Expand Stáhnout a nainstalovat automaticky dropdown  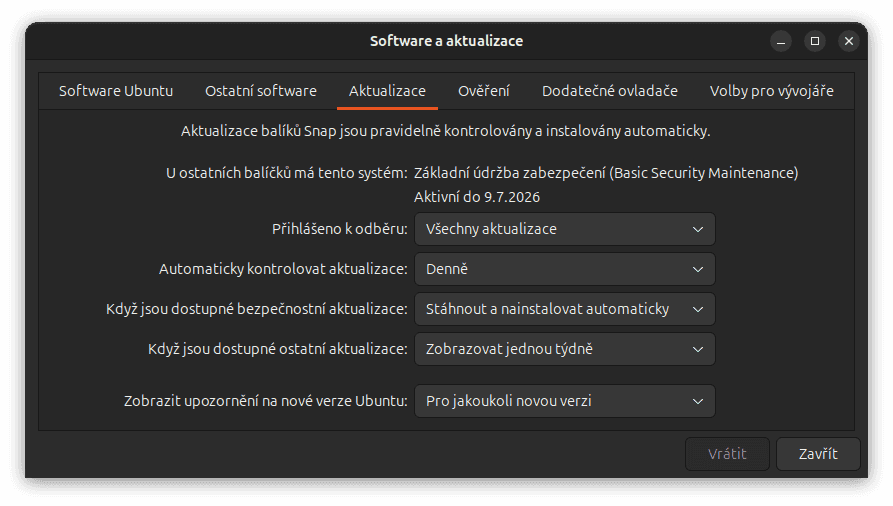564,309
